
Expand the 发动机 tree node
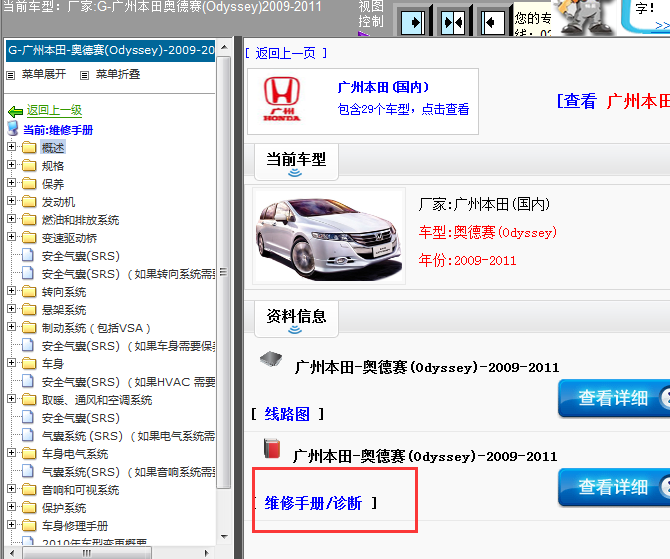12,200
